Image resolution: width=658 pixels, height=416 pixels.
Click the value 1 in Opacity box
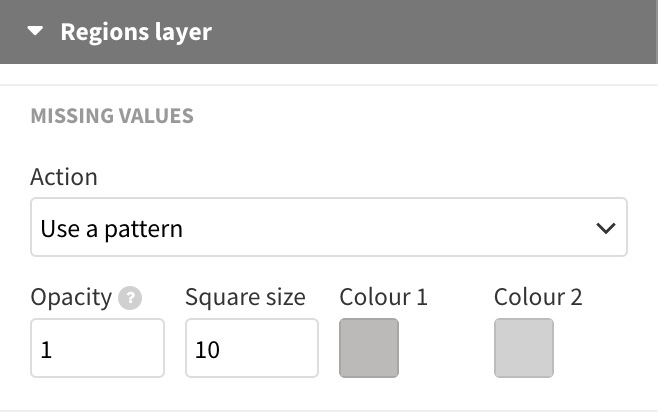(x=46, y=350)
